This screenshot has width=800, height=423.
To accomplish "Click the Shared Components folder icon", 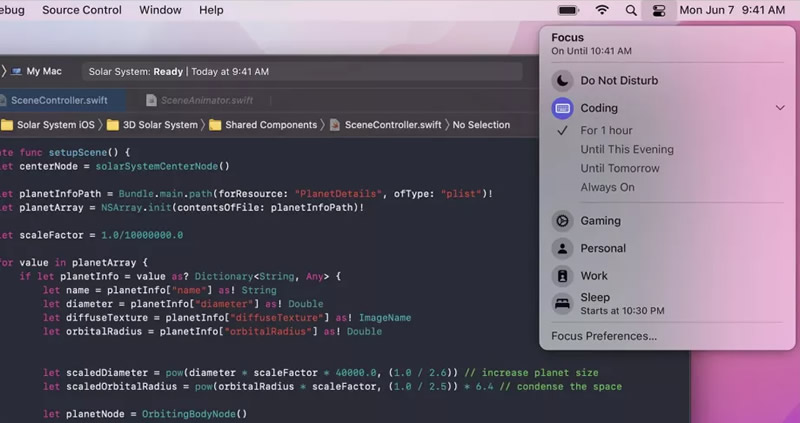I will tap(215, 125).
